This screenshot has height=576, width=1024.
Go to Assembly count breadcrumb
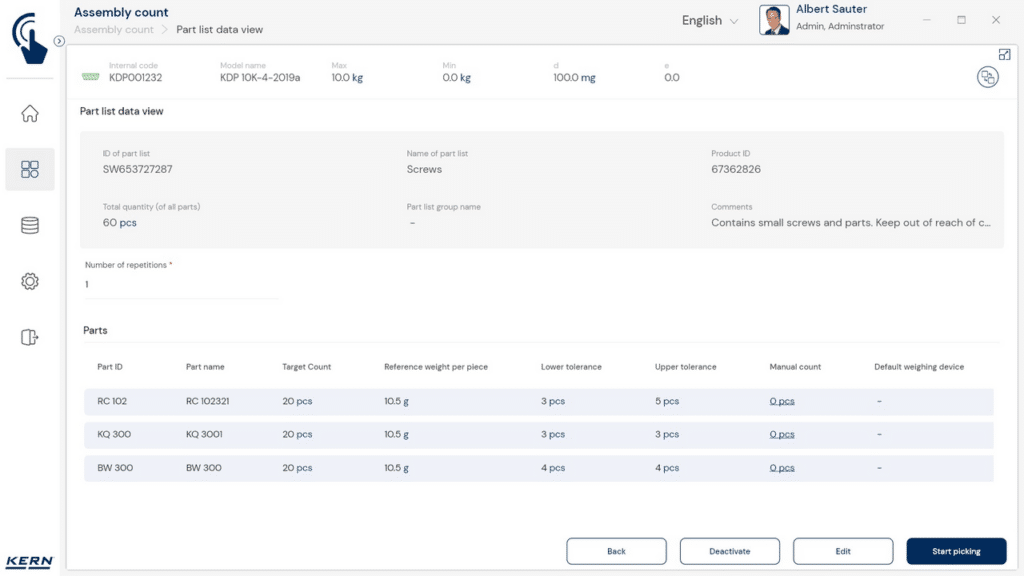pyautogui.click(x=114, y=30)
